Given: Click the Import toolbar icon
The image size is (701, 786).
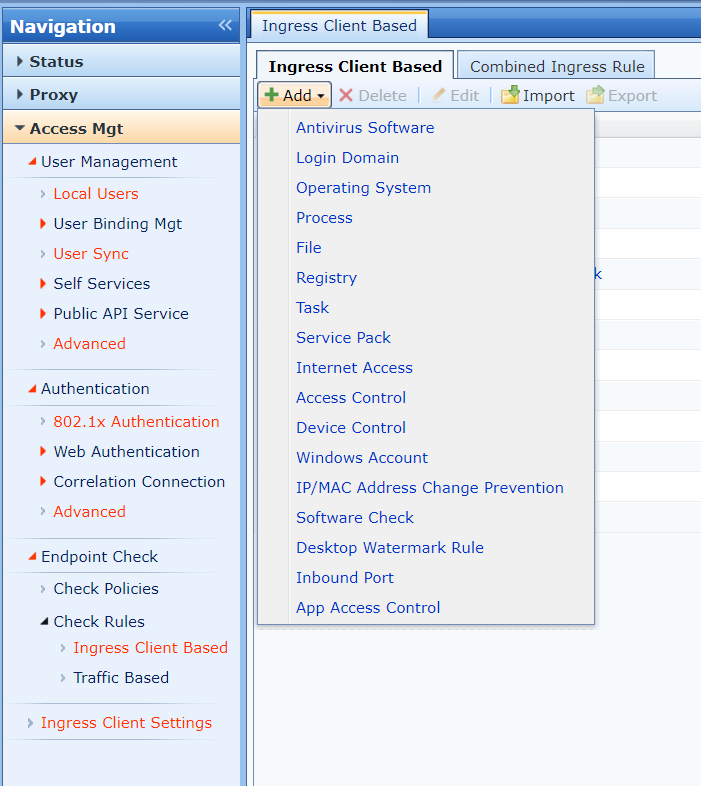Looking at the screenshot, I should (x=510, y=95).
